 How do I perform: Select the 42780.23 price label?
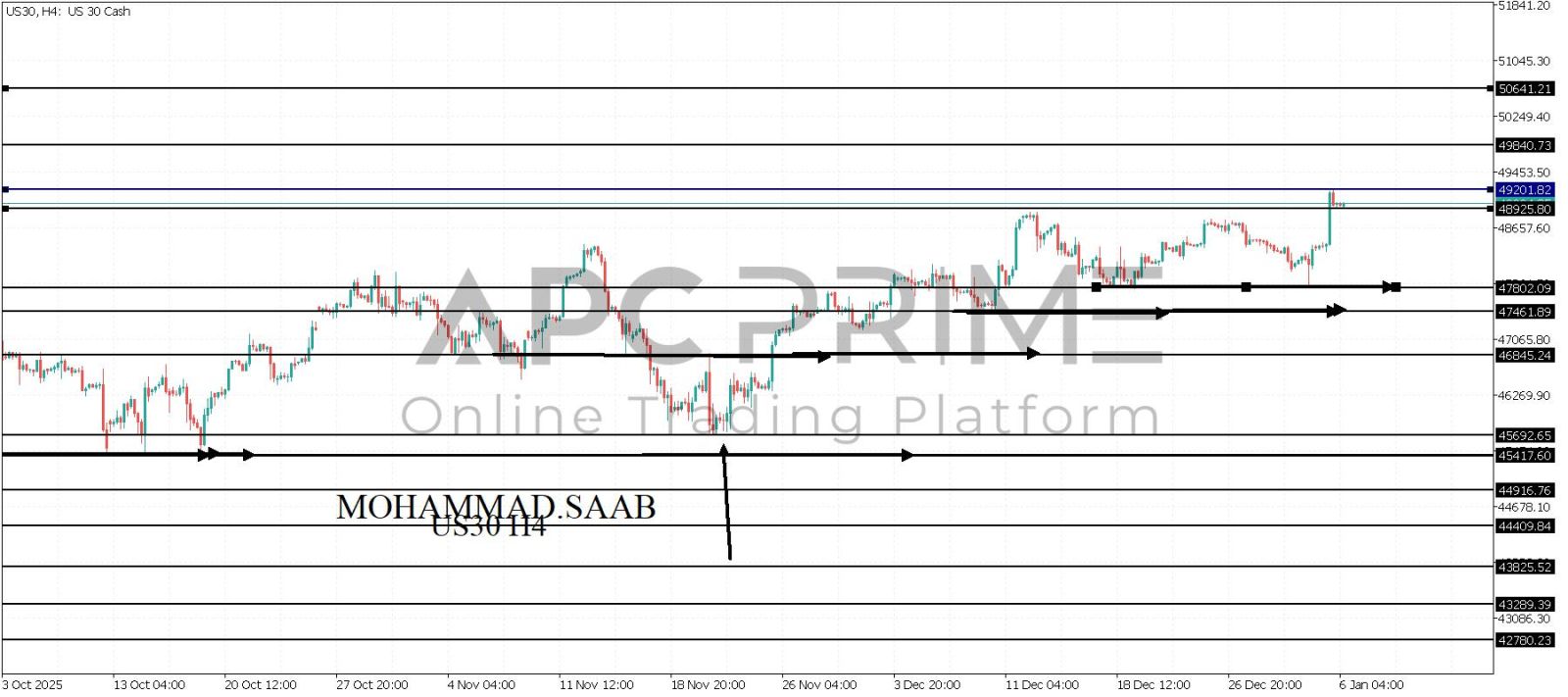coord(1524,640)
